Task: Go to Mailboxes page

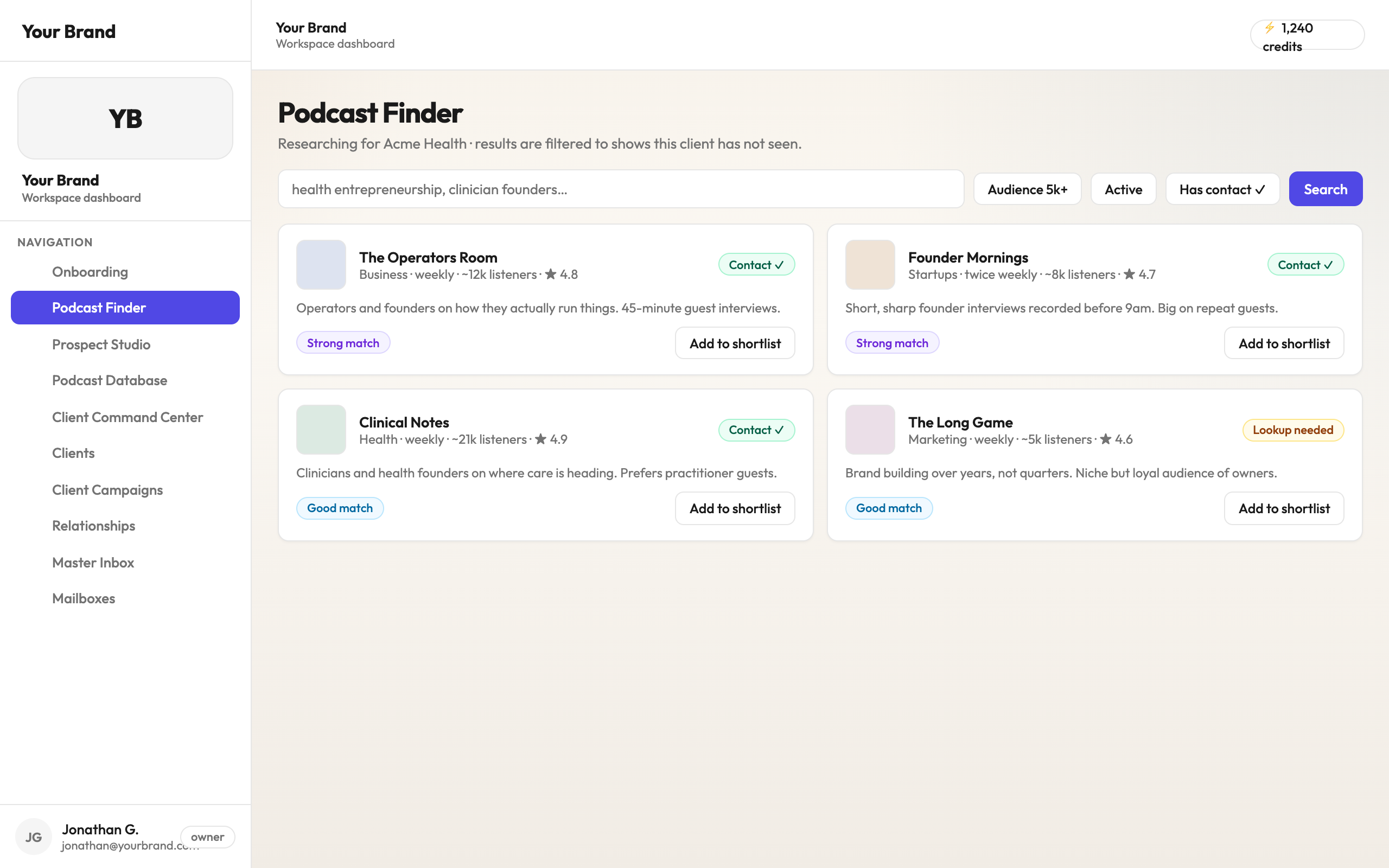Action: tap(125, 598)
